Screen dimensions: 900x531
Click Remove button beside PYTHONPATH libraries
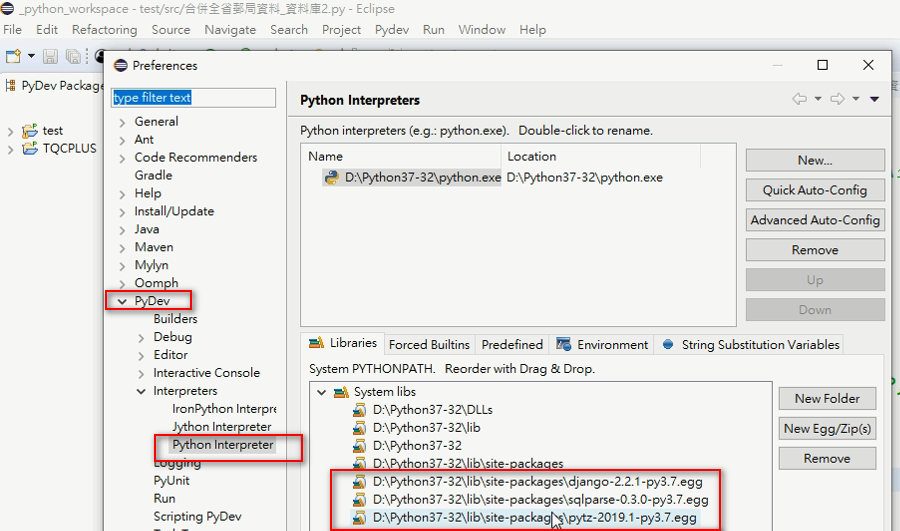click(827, 458)
